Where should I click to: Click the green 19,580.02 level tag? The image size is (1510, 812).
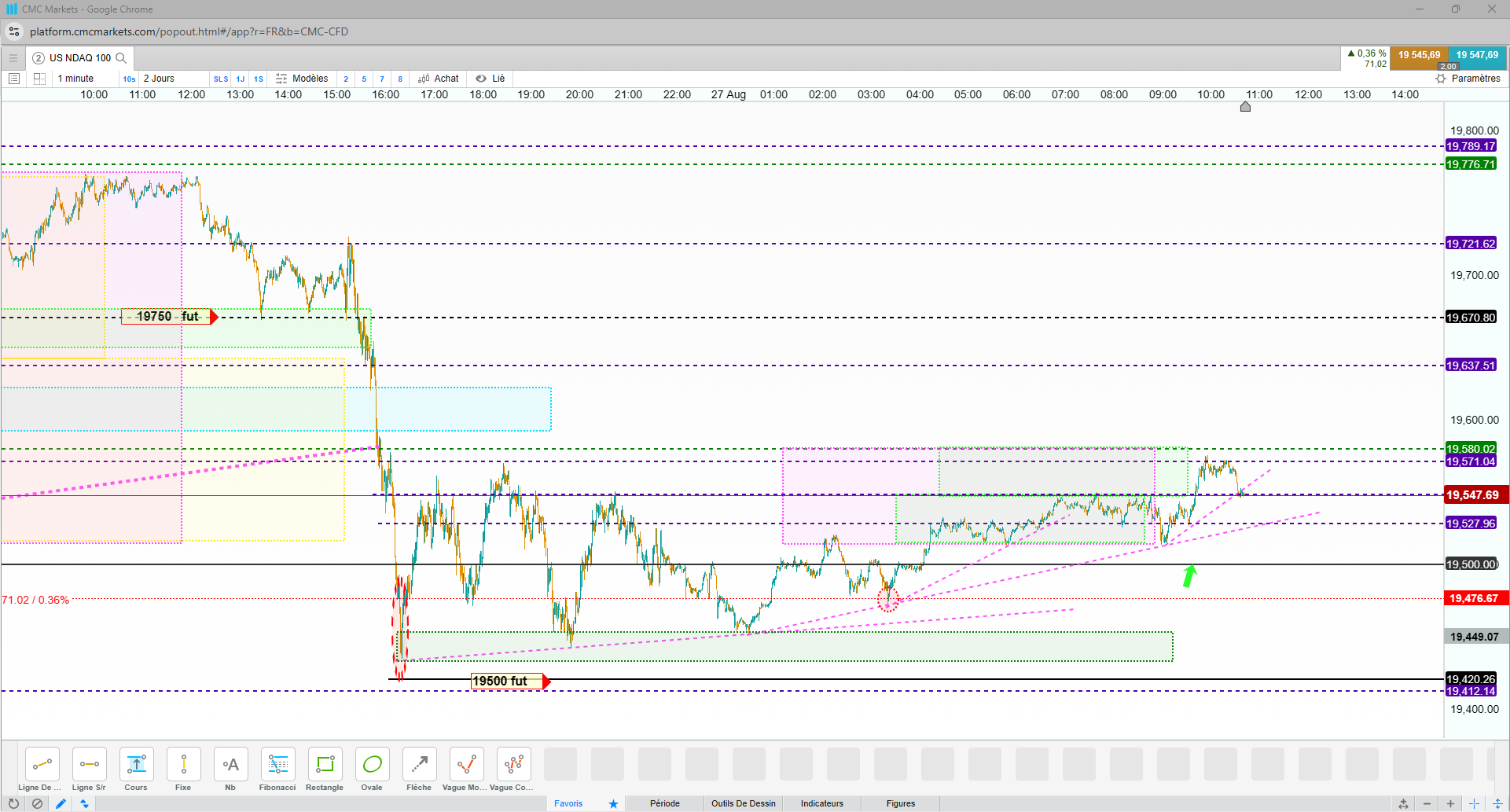pyautogui.click(x=1471, y=449)
